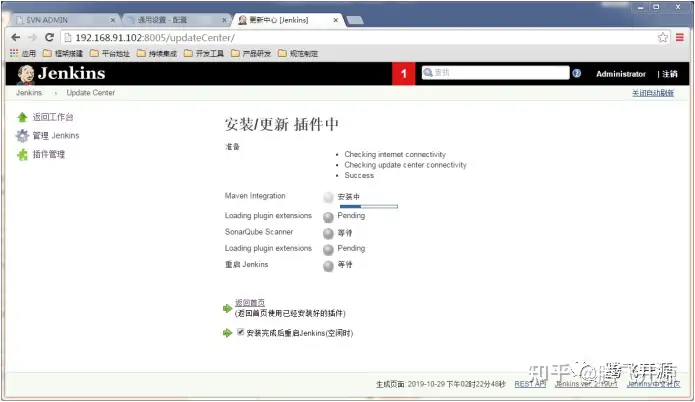This screenshot has width=695, height=402.
Task: Click the red notification badge showing 1
Action: point(403,74)
